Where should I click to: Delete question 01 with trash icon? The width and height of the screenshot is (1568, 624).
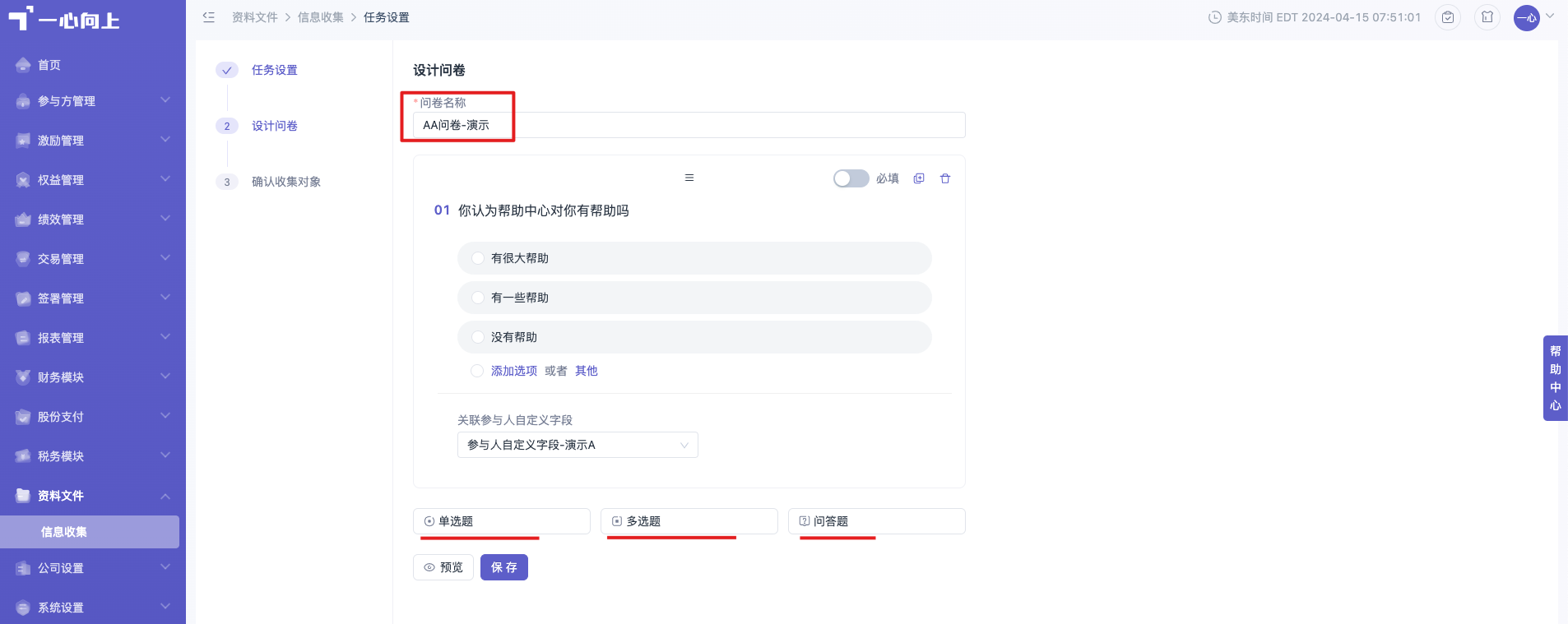tap(945, 178)
